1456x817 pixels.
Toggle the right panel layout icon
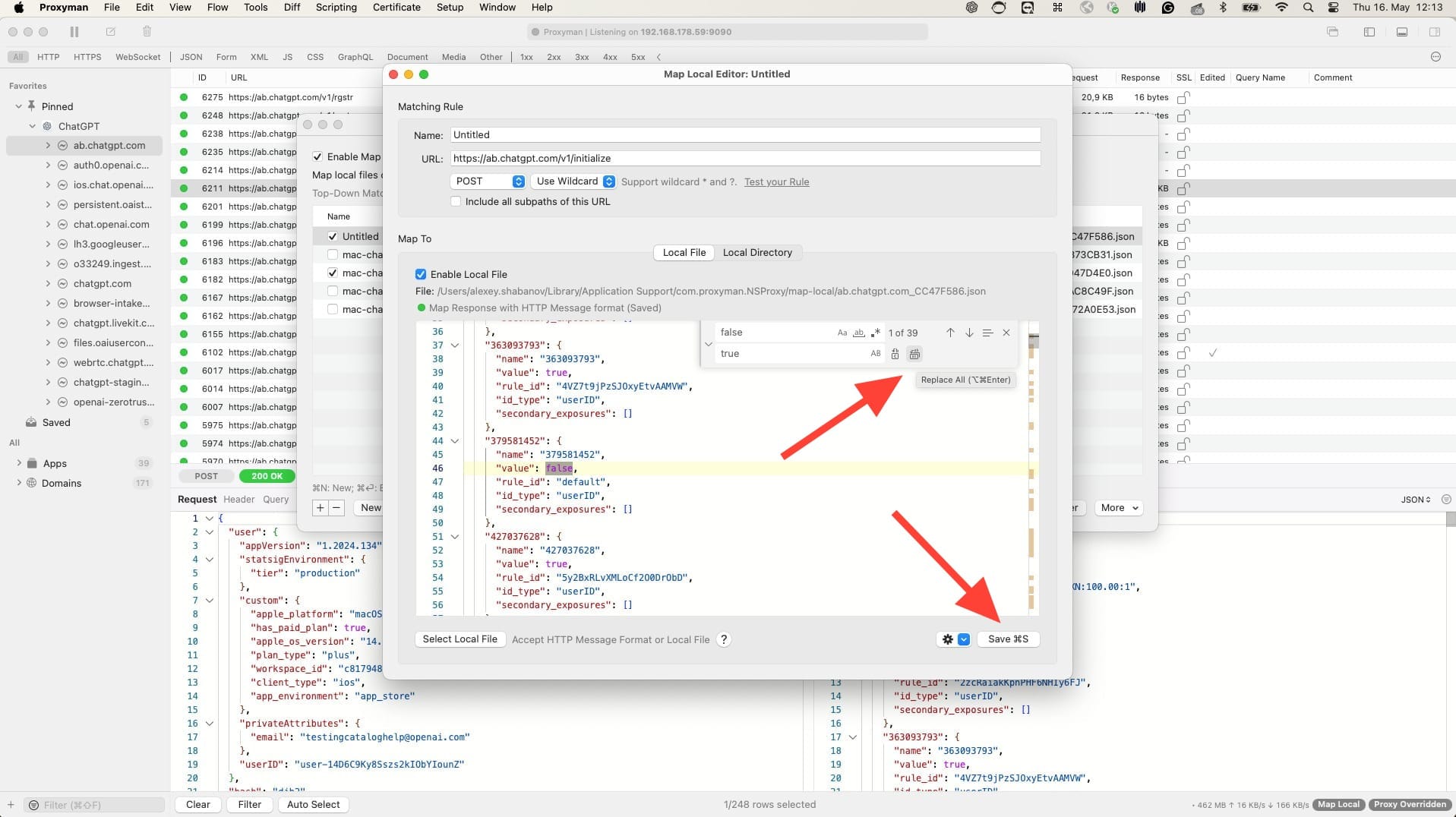[x=1435, y=32]
